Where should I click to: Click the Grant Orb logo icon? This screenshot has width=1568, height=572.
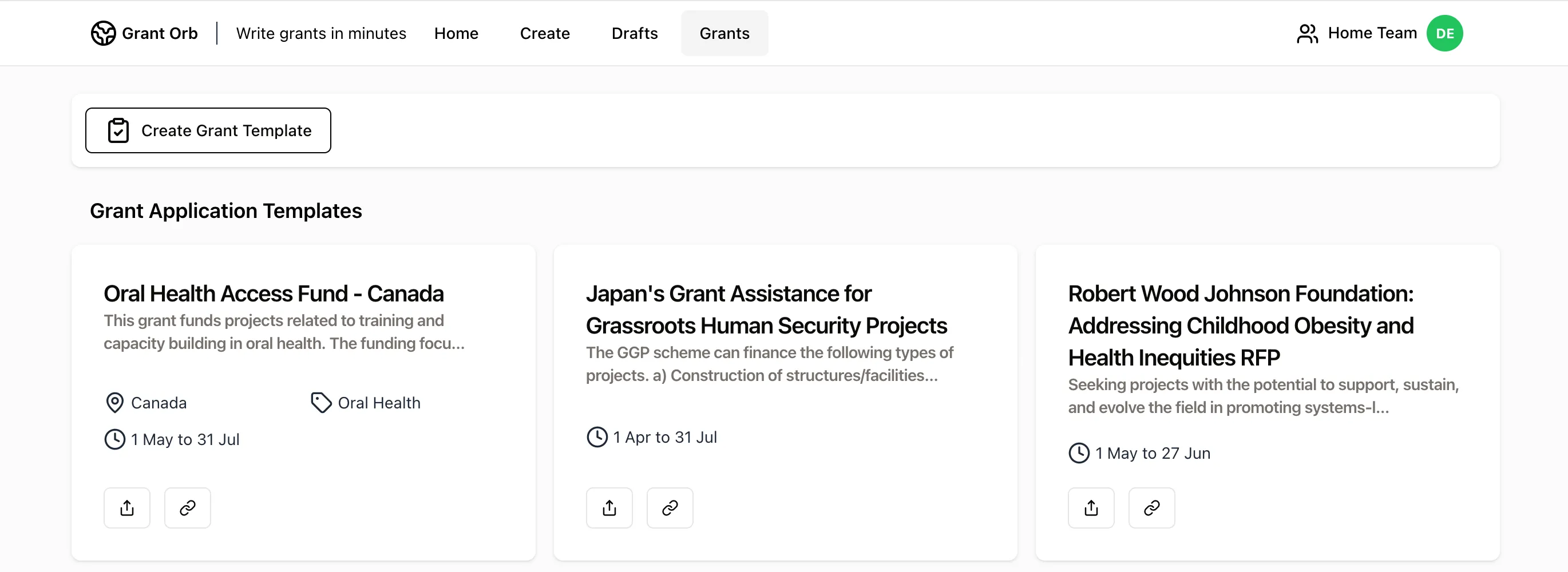[103, 34]
